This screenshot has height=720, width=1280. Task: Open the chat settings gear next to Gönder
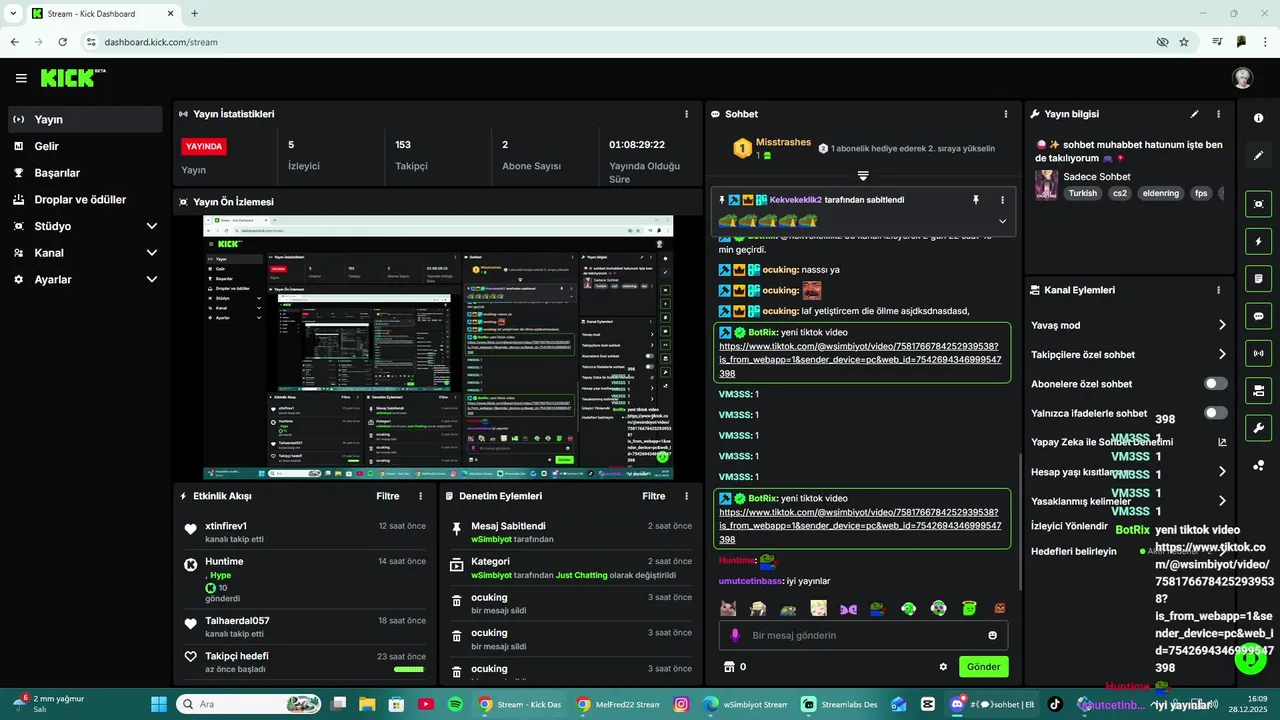[x=943, y=667]
